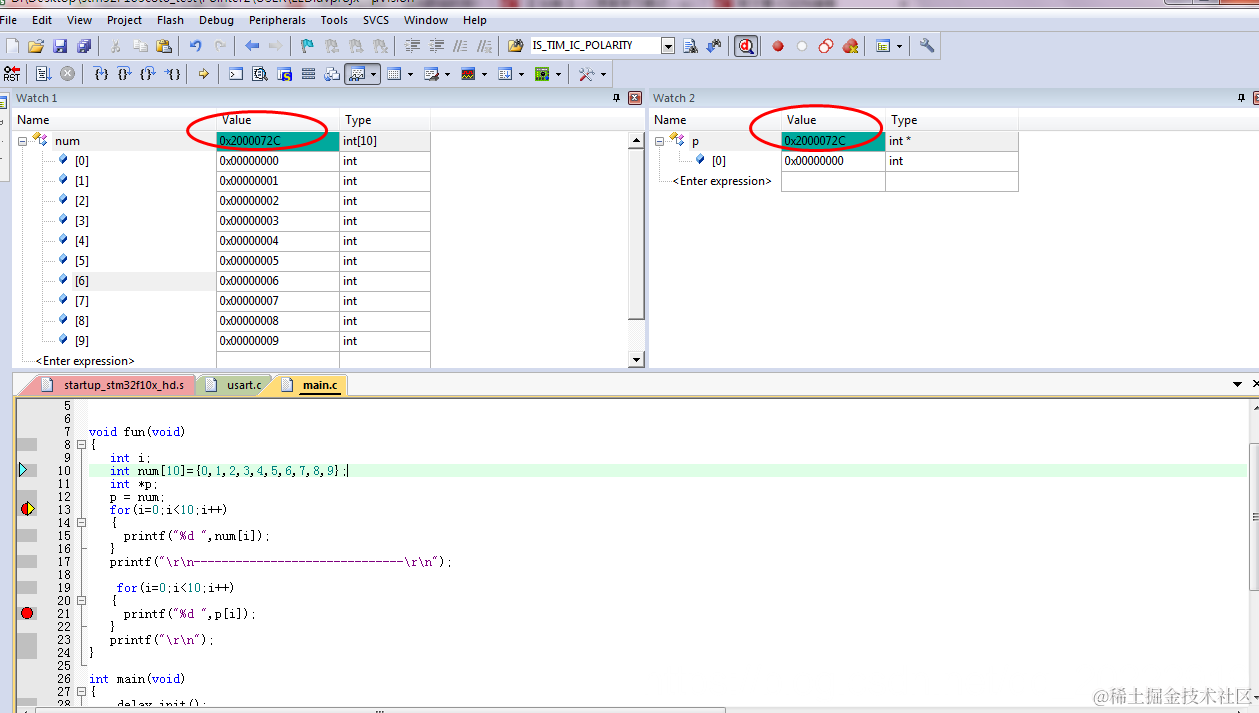Screen dimensions: 1259x713
Task: Open the Debug menu
Action: (216, 20)
